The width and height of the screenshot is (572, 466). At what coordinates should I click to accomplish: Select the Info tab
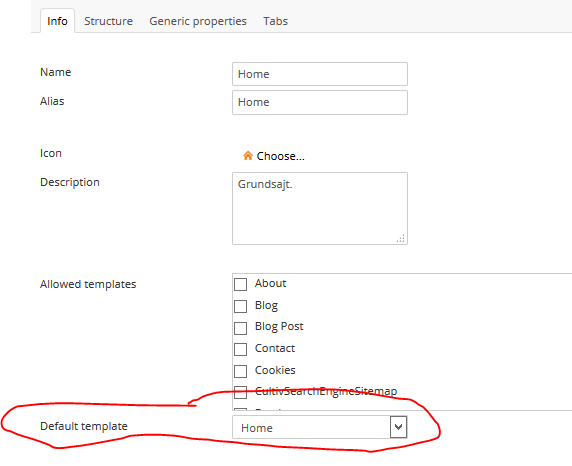point(57,21)
